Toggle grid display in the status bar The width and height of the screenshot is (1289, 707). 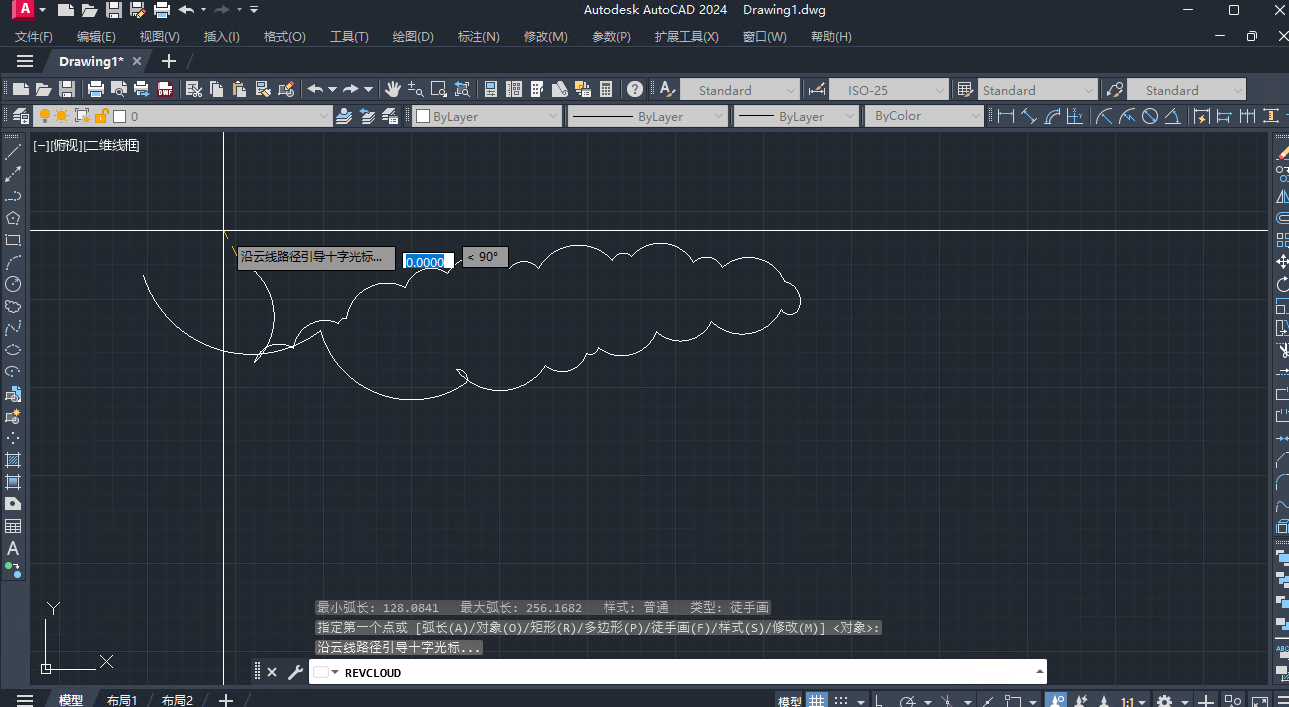818,699
